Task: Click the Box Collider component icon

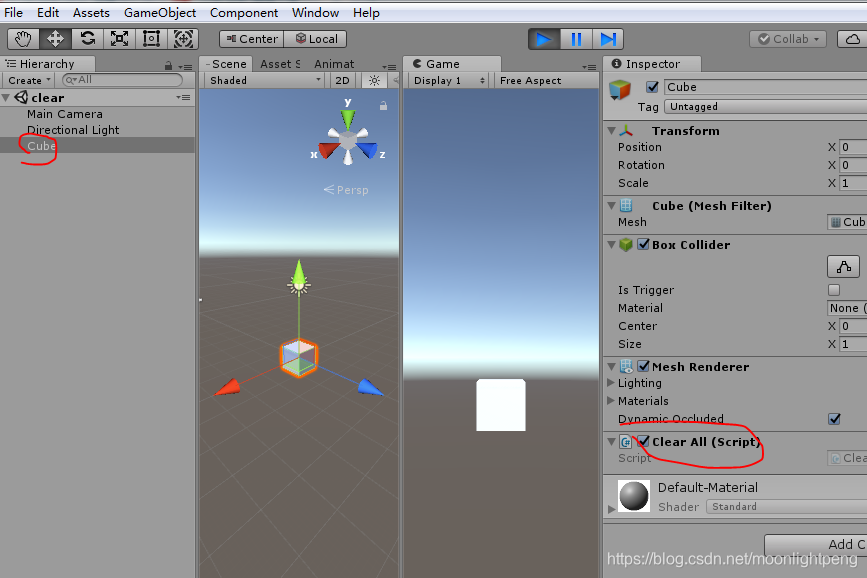Action: 626,244
